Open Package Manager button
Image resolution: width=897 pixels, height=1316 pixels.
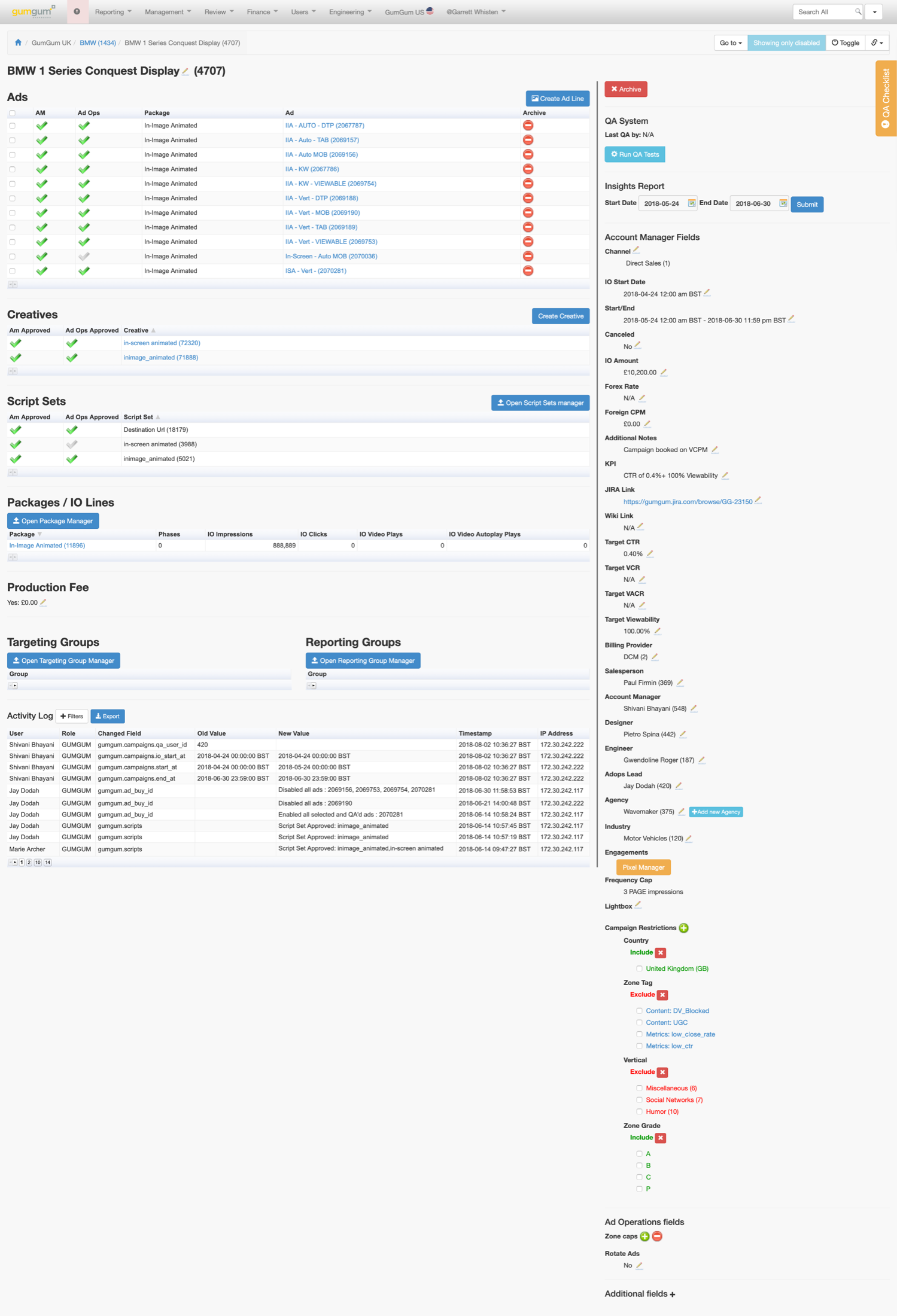coord(53,521)
